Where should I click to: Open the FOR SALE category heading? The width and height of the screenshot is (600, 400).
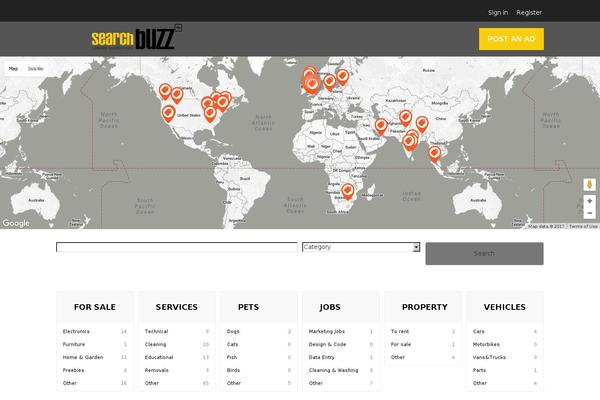95,307
